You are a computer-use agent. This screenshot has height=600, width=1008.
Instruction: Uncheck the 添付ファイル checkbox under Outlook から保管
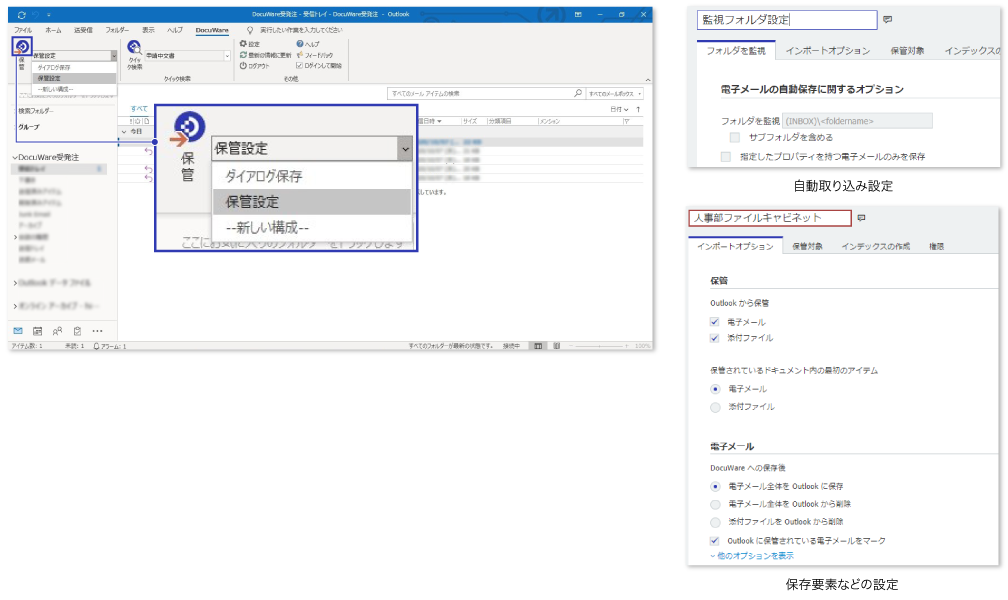pos(714,338)
